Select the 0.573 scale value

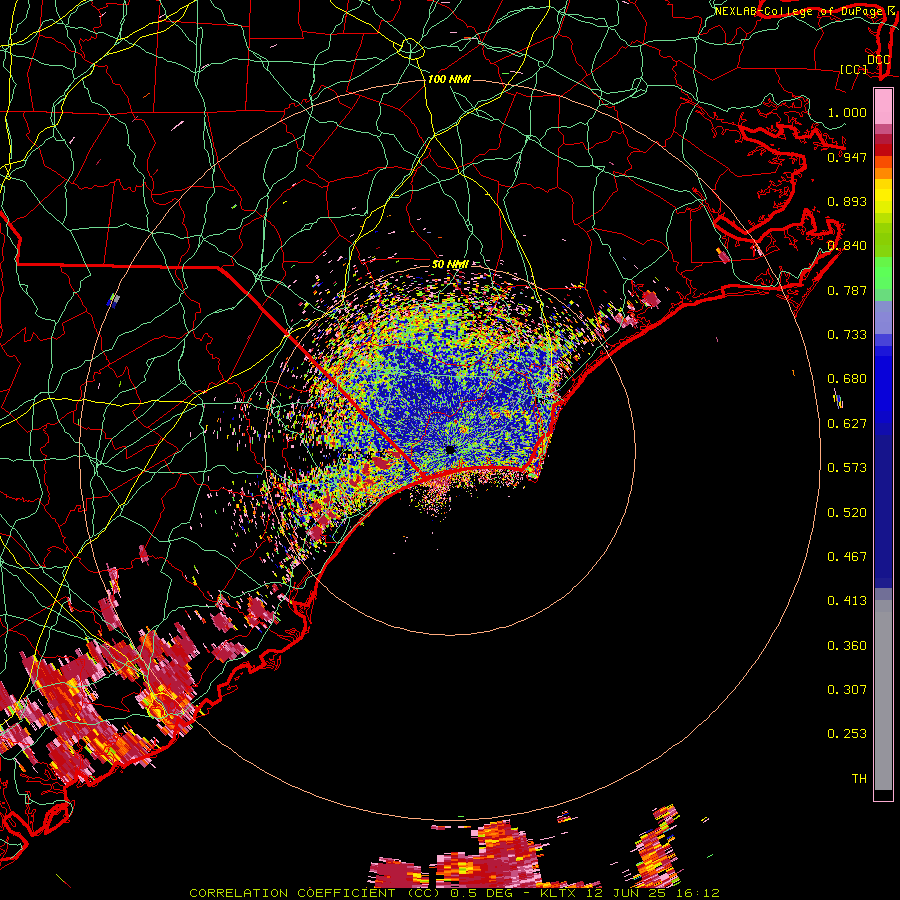[847, 468]
